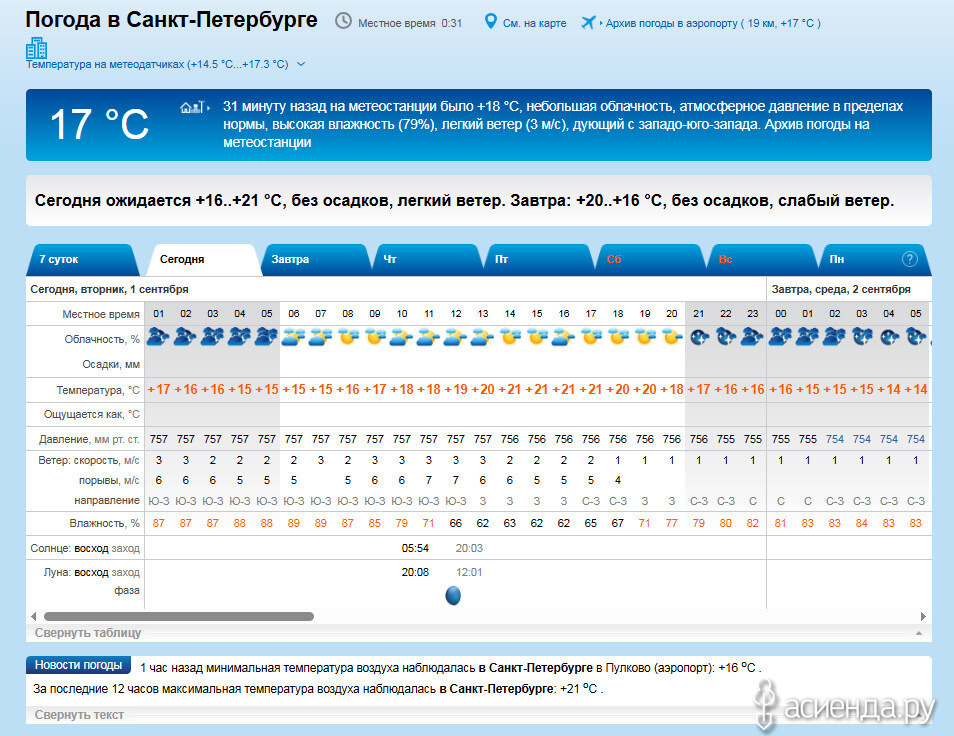Open the airport weather archive link
Viewport: 954px width, 736px height.
(713, 23)
